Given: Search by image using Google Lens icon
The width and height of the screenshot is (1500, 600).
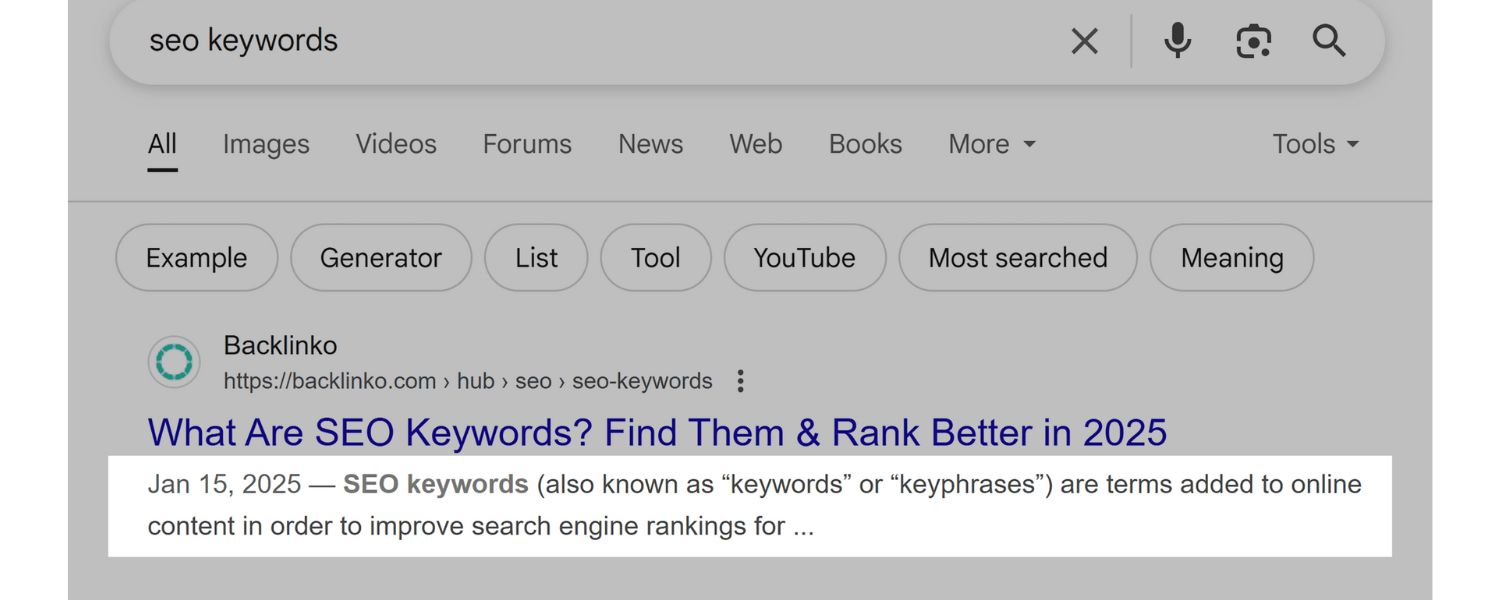Looking at the screenshot, I should (x=1254, y=41).
